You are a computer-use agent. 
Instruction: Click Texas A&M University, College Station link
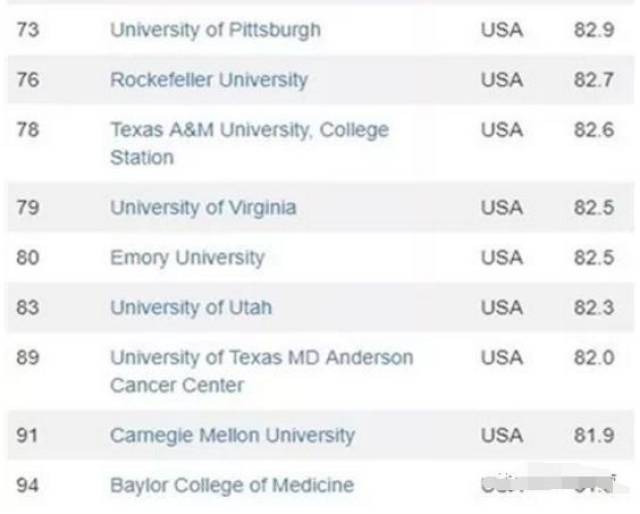(x=249, y=130)
